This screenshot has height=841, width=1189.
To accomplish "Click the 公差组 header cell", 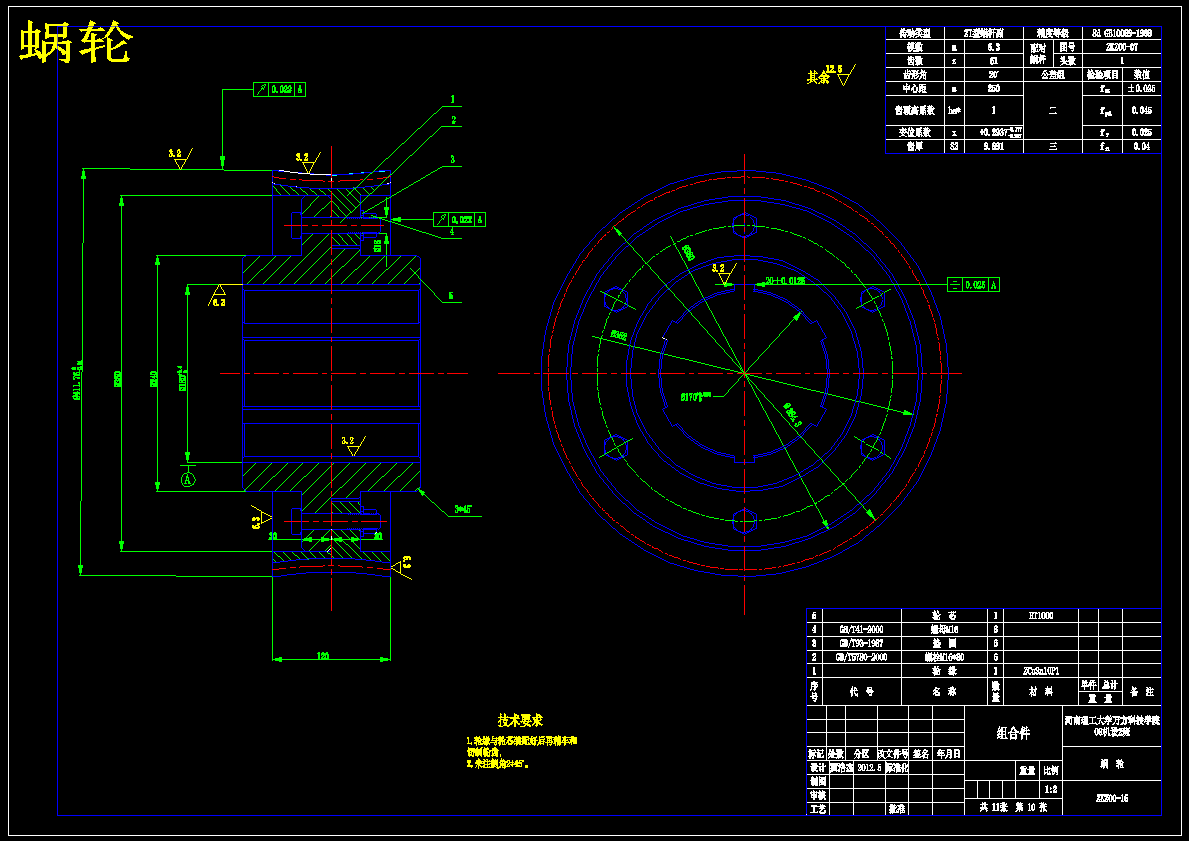I will coord(1054,75).
